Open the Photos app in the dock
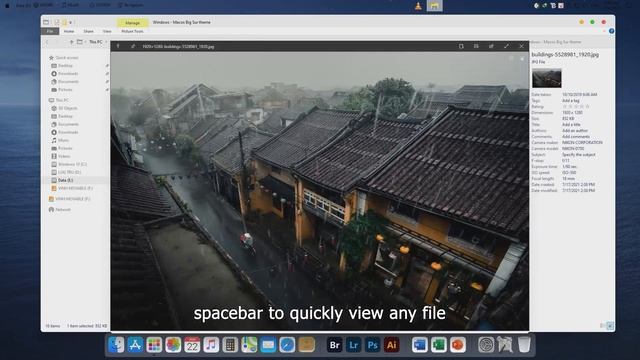This screenshot has height=360, width=640. pyautogui.click(x=173, y=345)
